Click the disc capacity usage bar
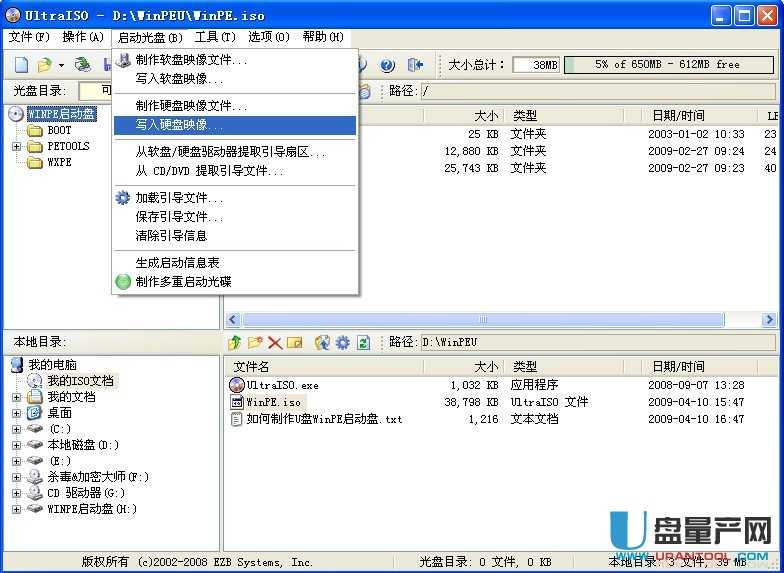 click(x=669, y=65)
